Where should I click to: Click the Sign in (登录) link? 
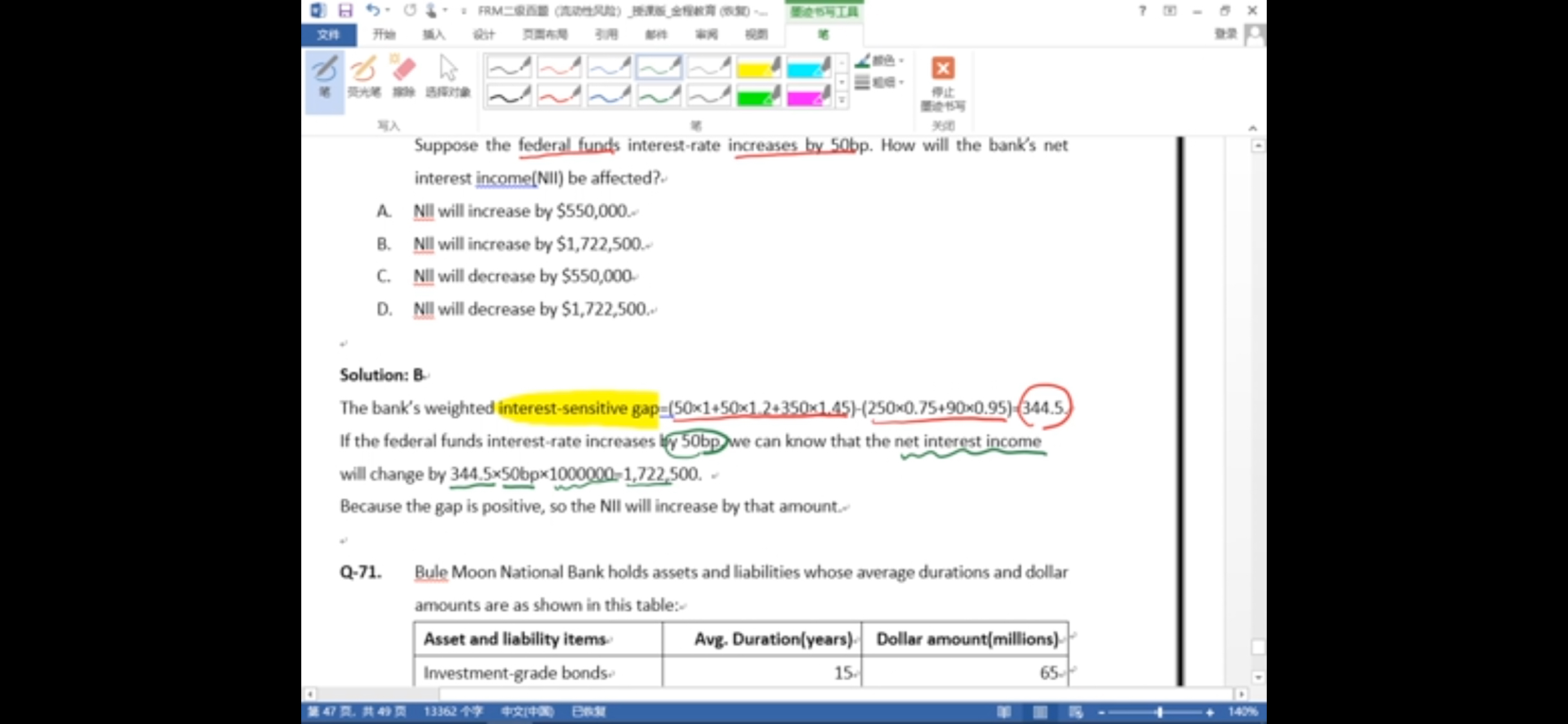(1225, 34)
